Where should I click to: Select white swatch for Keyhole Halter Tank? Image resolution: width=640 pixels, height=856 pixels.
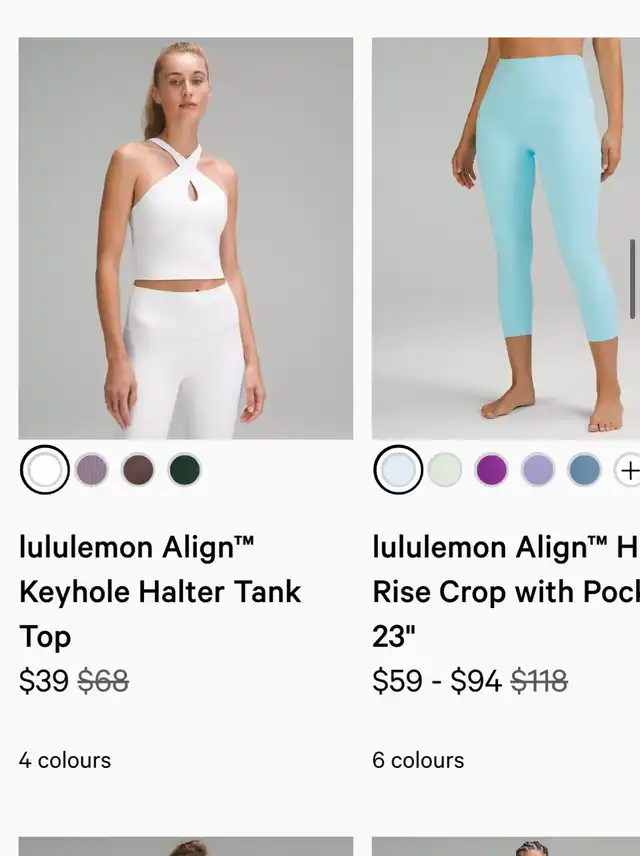point(45,470)
